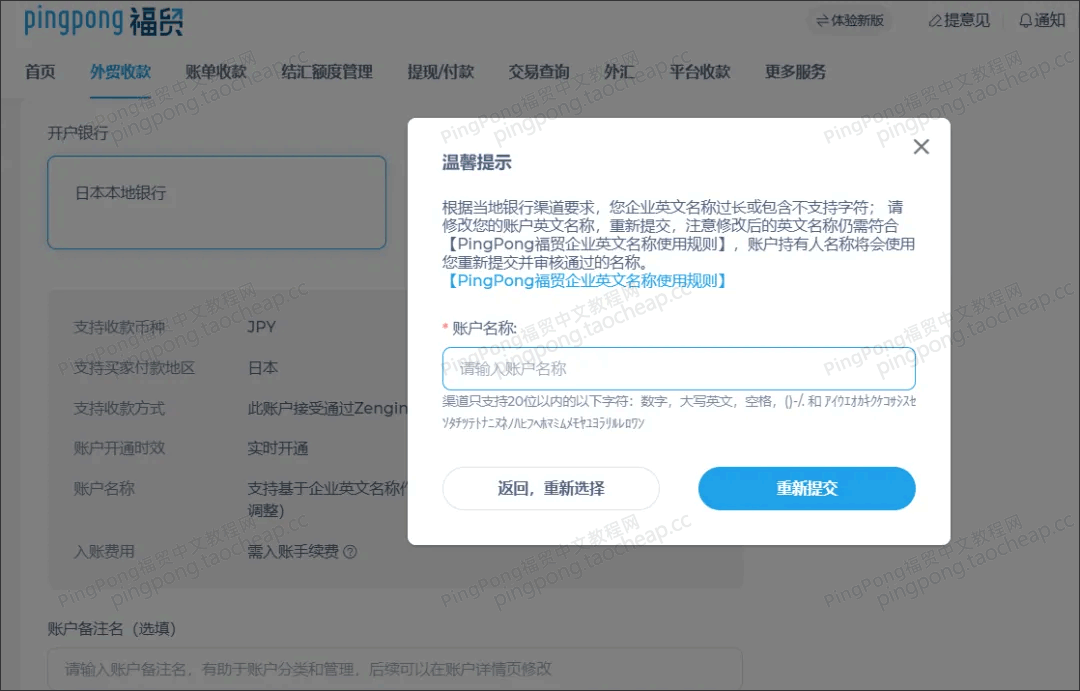Click the 实时开通 value text
This screenshot has width=1080, height=691.
(x=278, y=448)
